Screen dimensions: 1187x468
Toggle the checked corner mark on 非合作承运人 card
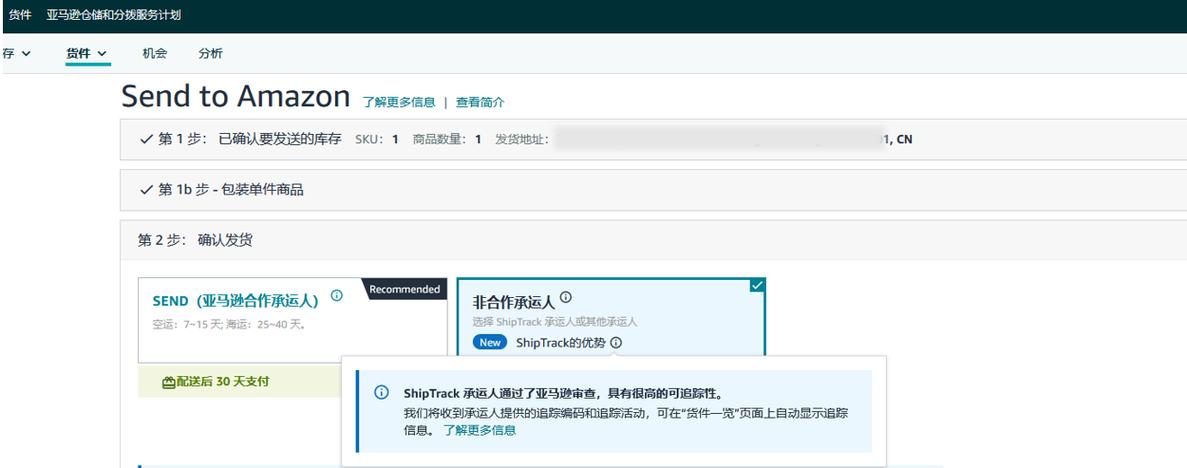pos(757,285)
